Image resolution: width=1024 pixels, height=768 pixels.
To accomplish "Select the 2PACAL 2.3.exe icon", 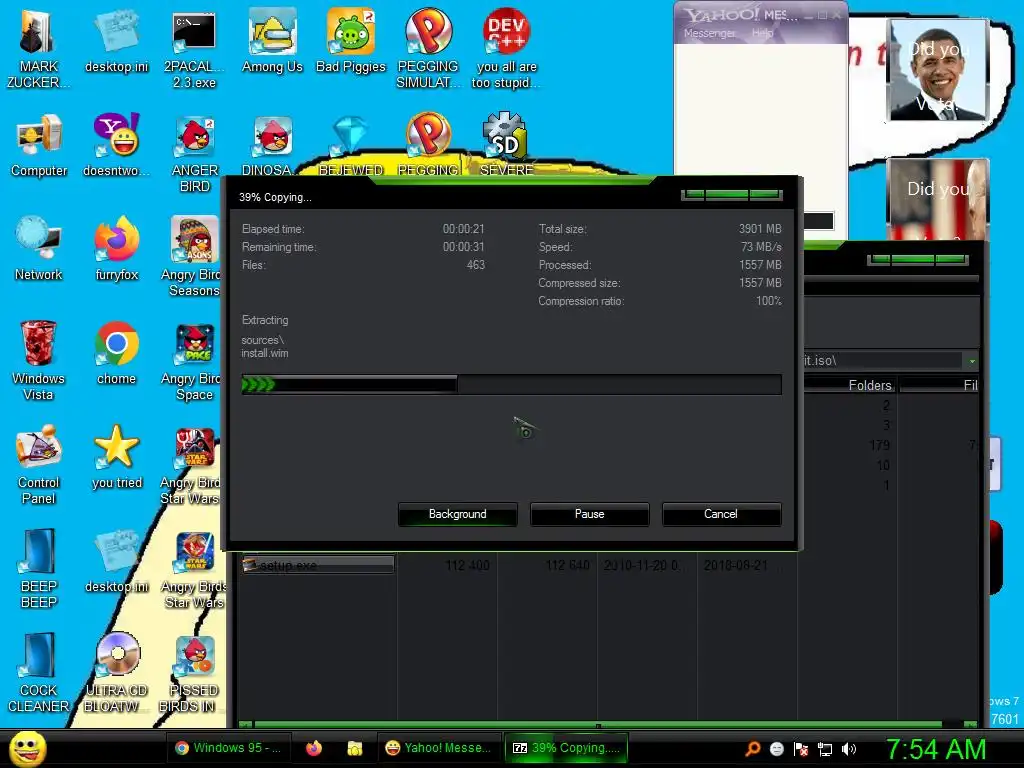I will (194, 49).
